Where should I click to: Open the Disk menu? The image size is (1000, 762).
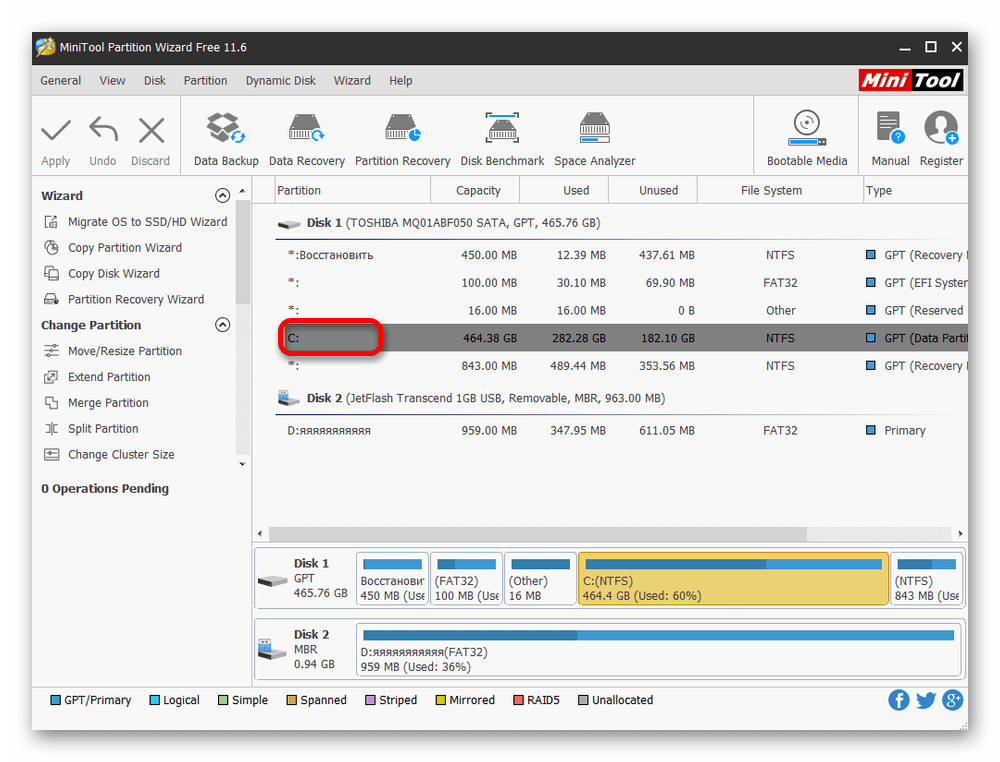(154, 81)
